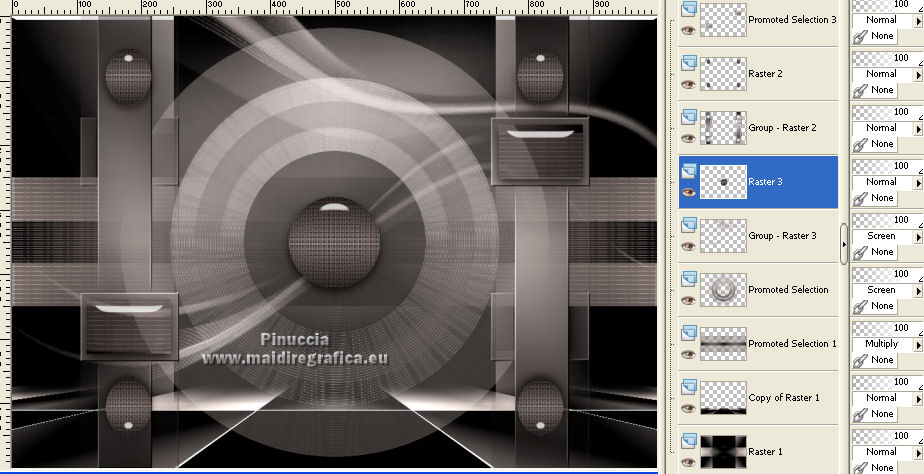Click the opacity slider of Raster 2

pyautogui.click(x=887, y=58)
